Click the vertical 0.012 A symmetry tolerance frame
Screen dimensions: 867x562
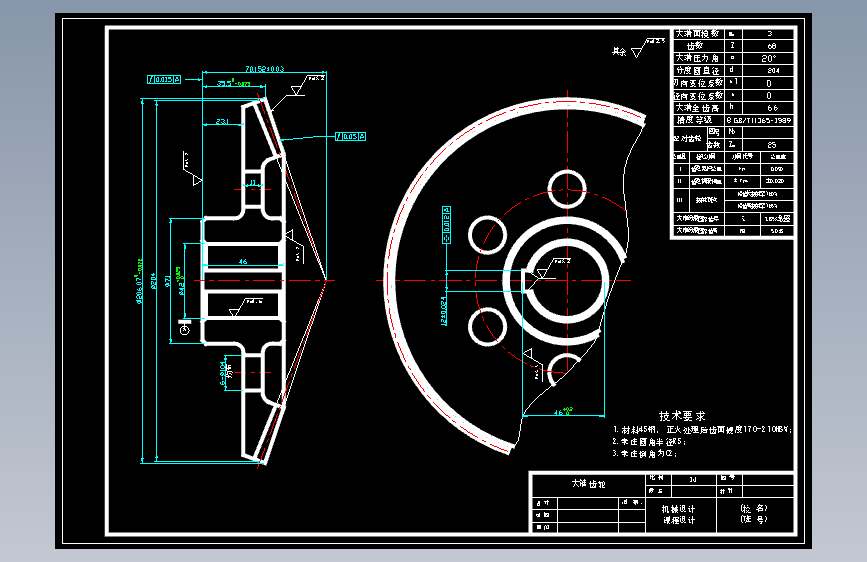(446, 225)
